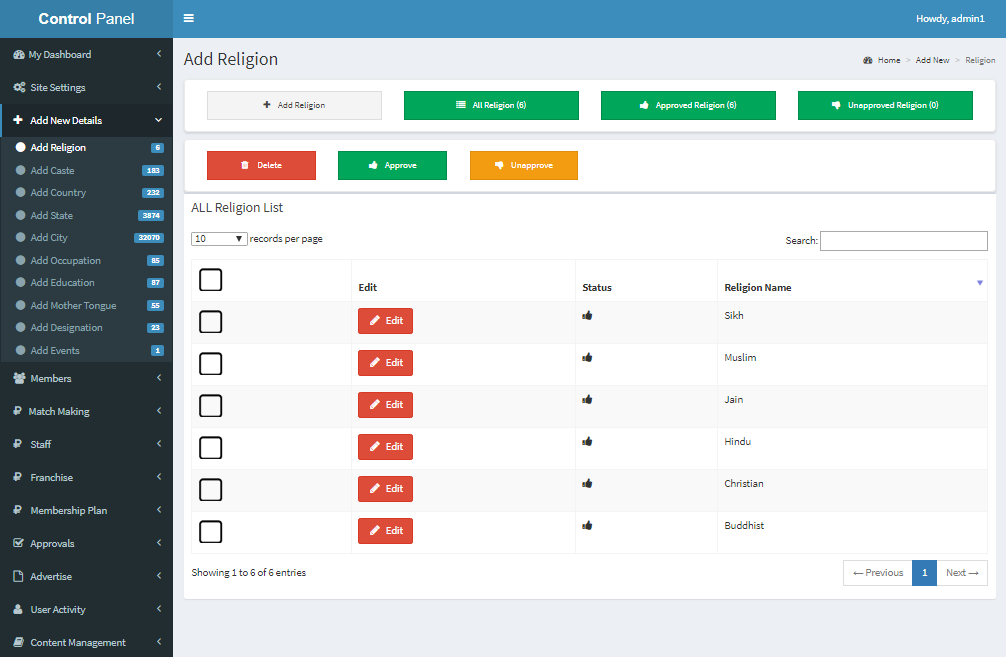The height and width of the screenshot is (657, 1006).
Task: Click the Content Management book icon
Action: coord(19,642)
